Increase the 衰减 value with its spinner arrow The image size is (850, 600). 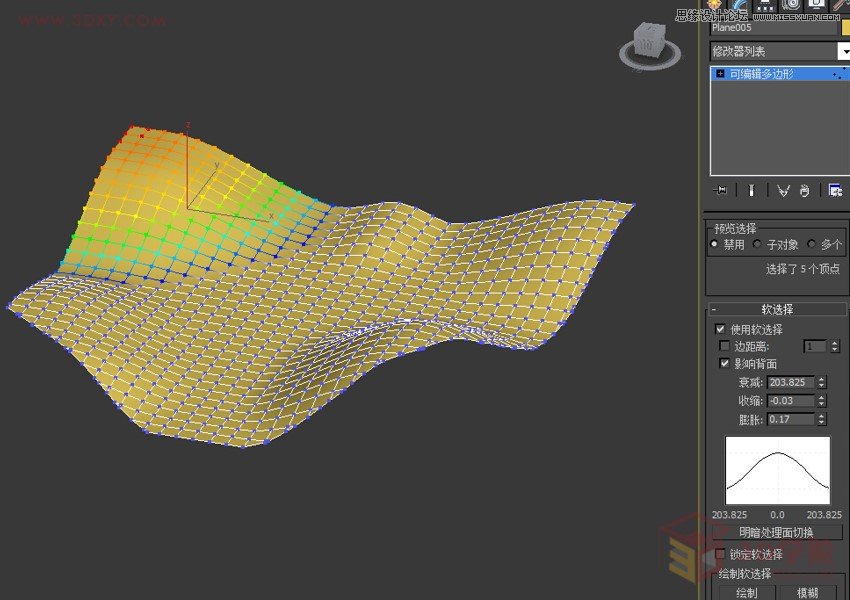pos(822,379)
